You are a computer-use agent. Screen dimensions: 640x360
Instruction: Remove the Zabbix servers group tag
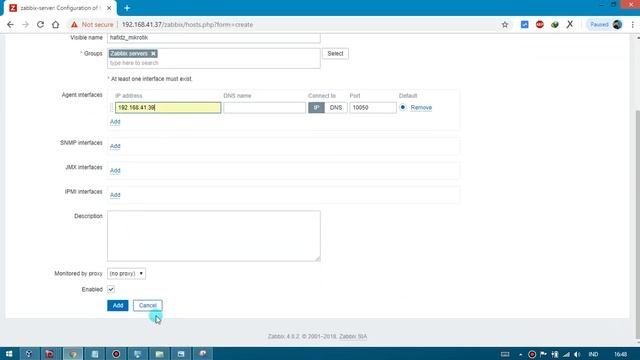click(153, 53)
